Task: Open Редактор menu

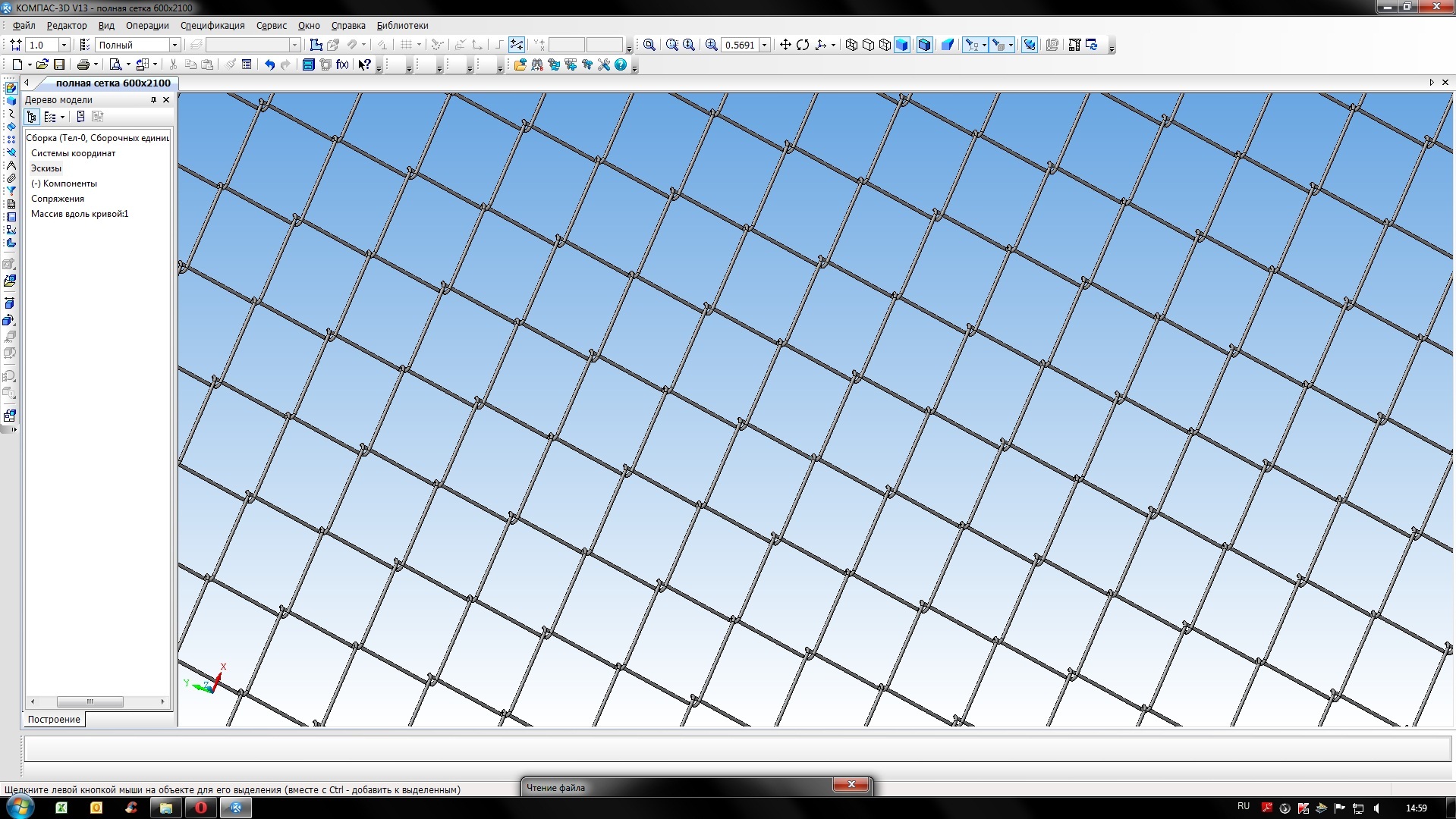Action: coord(67,26)
